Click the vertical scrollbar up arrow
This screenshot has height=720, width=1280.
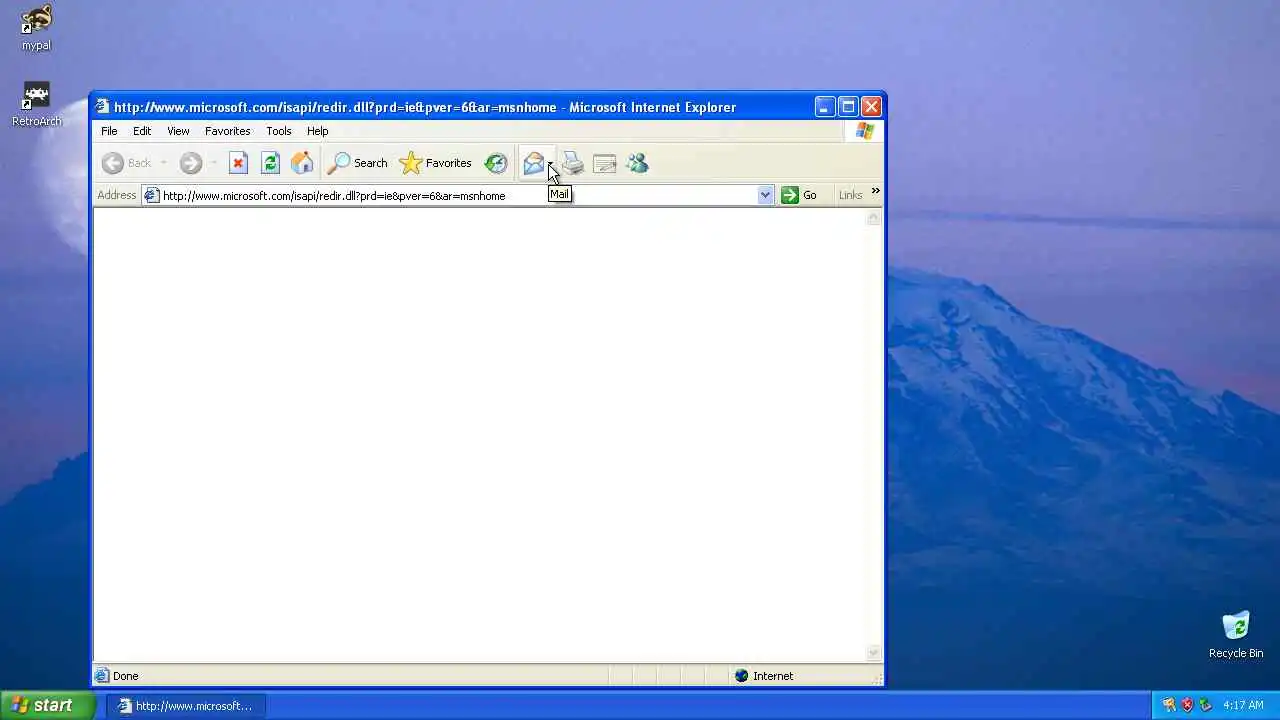pos(873,218)
